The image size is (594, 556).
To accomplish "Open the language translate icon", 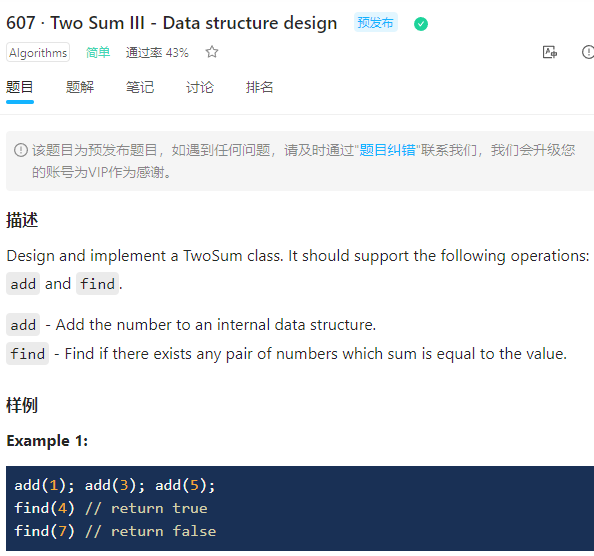I will (x=550, y=52).
